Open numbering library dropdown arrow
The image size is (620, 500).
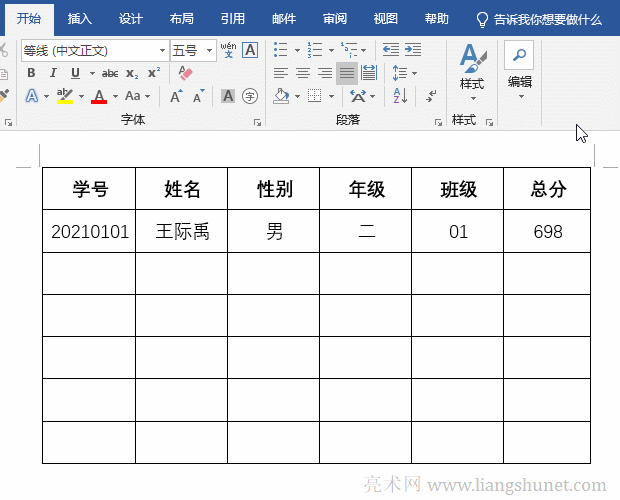(331, 51)
